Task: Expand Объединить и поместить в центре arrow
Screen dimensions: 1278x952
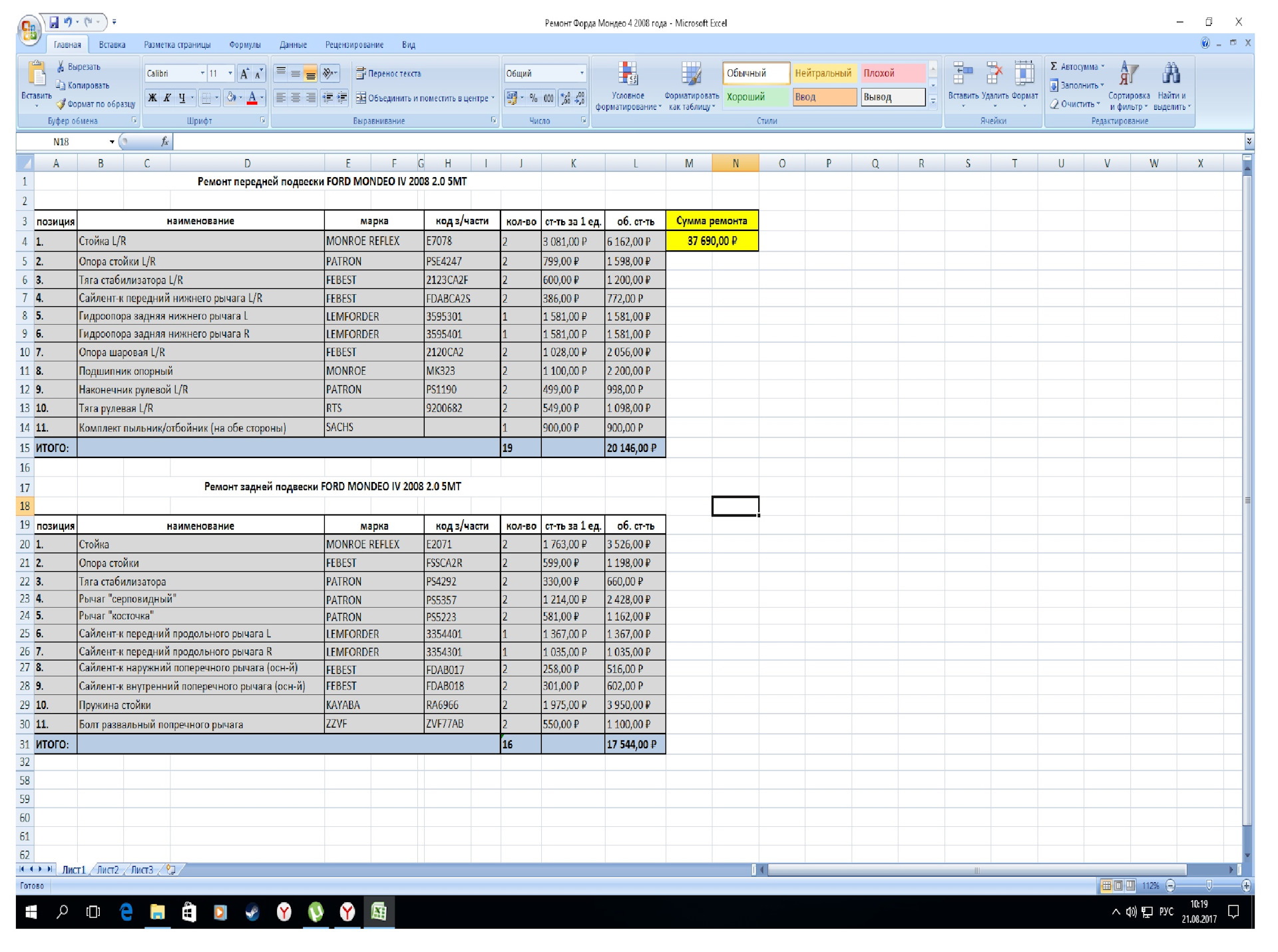Action: [x=493, y=99]
